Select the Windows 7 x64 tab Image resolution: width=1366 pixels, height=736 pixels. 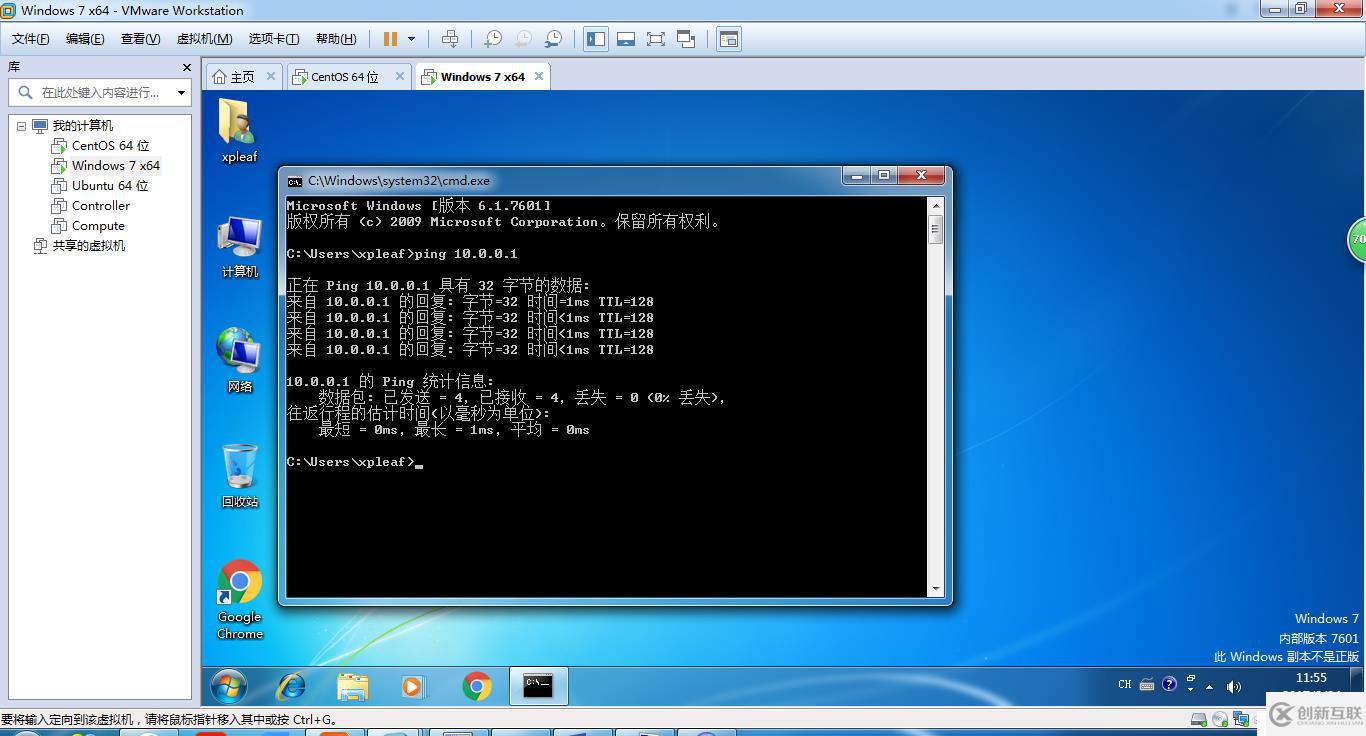482,77
